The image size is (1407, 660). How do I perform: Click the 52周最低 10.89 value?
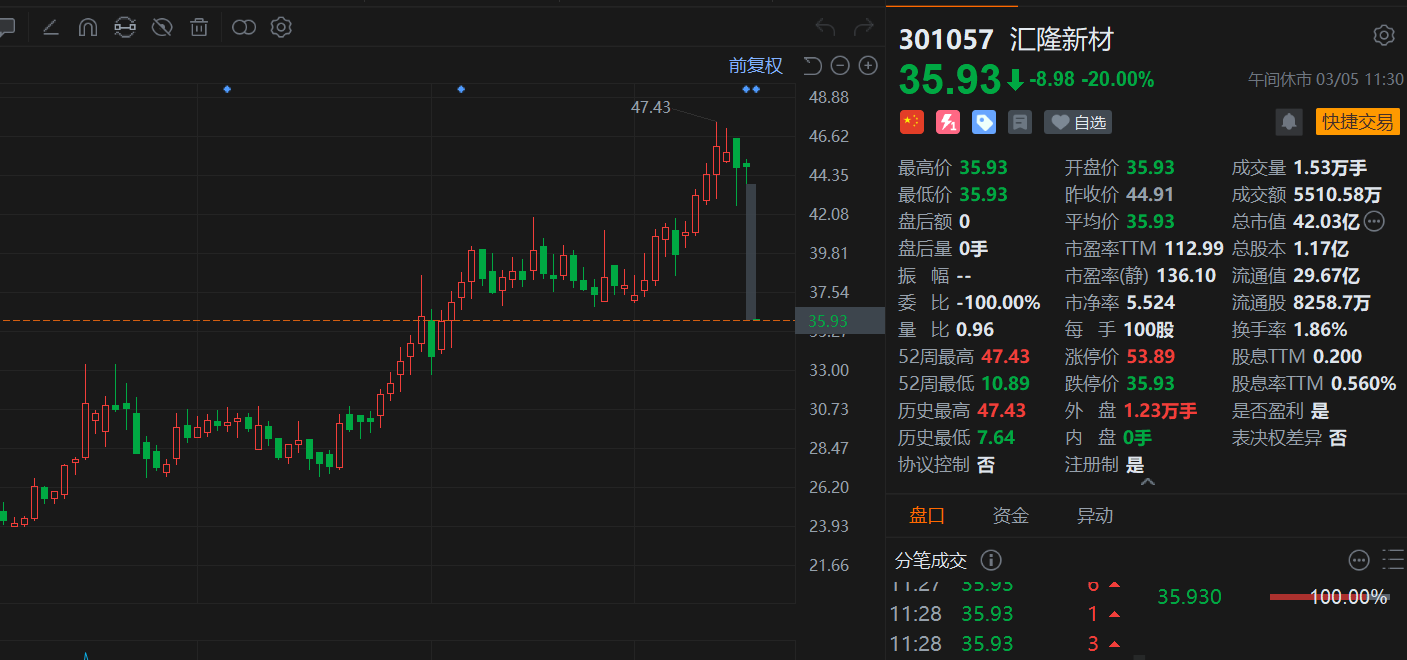(1005, 383)
